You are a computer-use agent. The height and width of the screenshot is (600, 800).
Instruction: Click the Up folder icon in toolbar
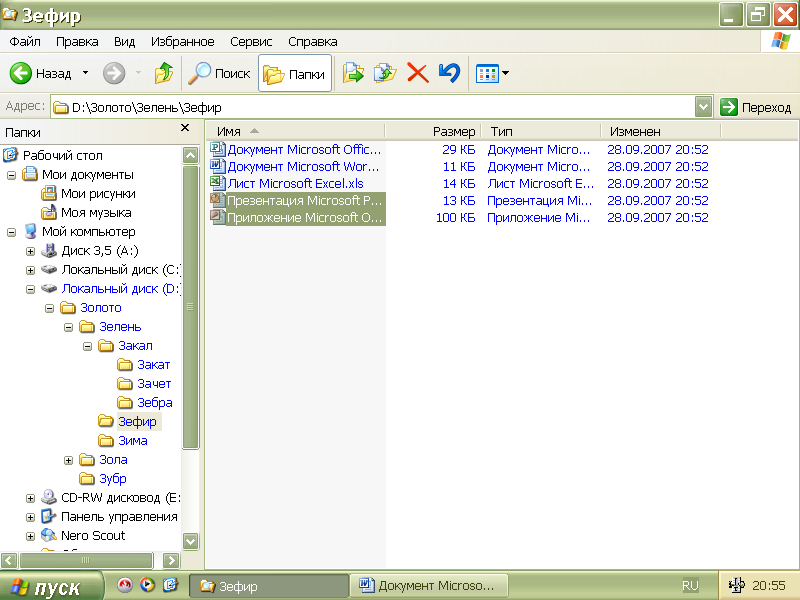pyautogui.click(x=164, y=73)
